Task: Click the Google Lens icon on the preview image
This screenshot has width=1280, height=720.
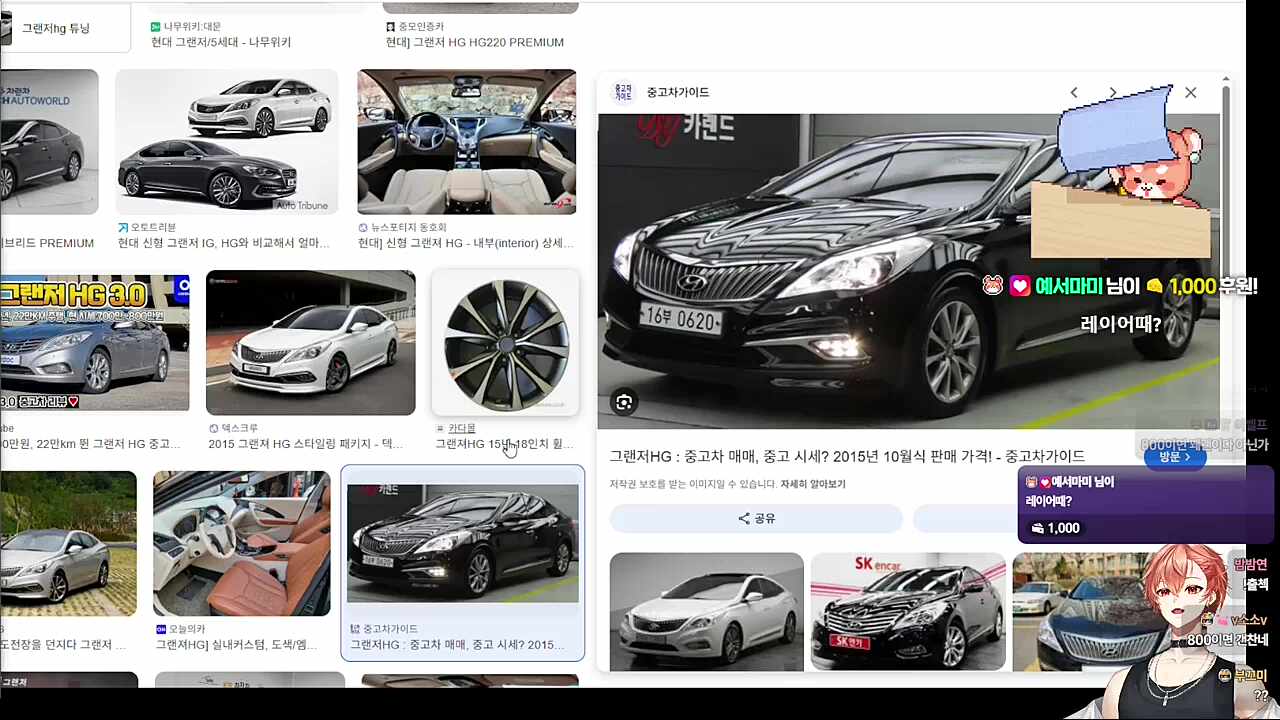Action: [623, 401]
